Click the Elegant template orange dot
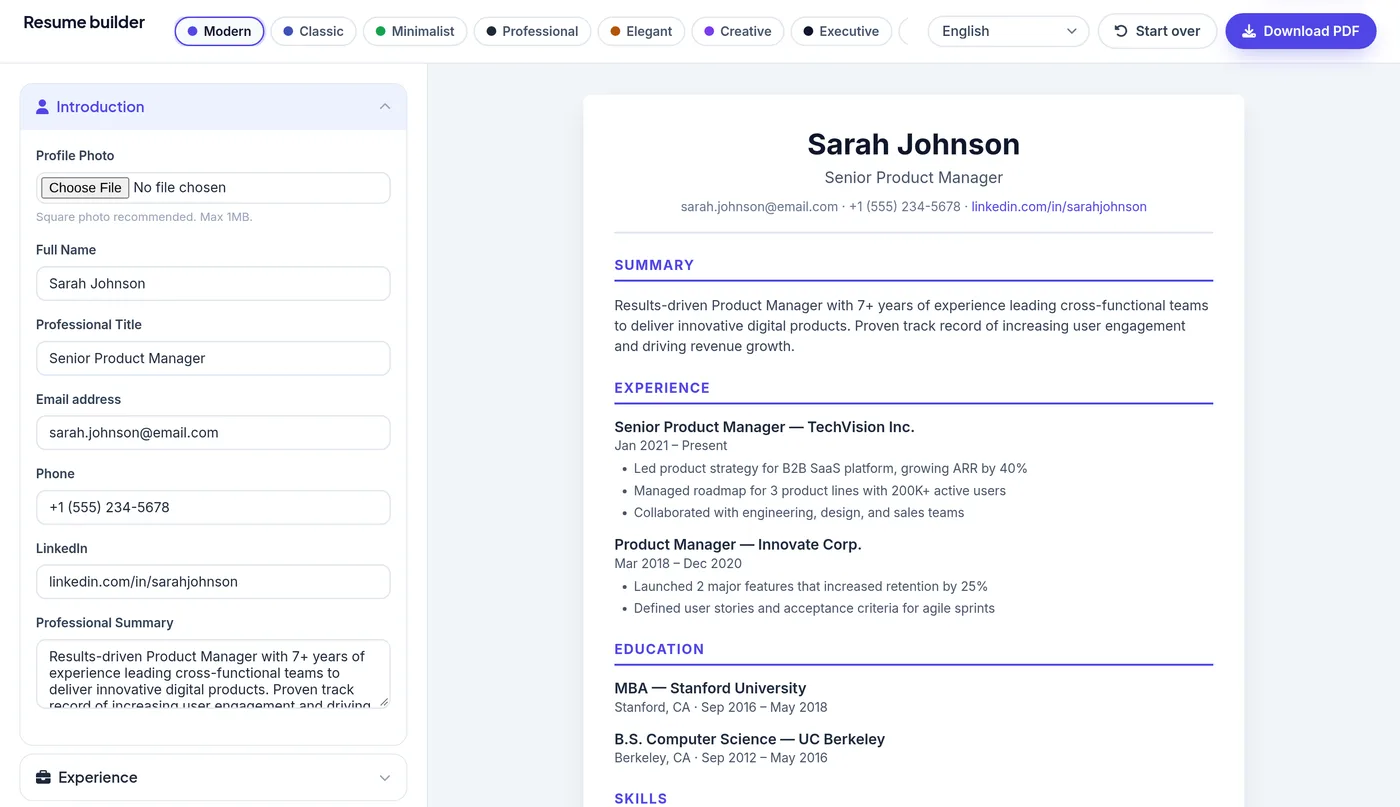This screenshot has width=1400, height=807. click(x=616, y=32)
